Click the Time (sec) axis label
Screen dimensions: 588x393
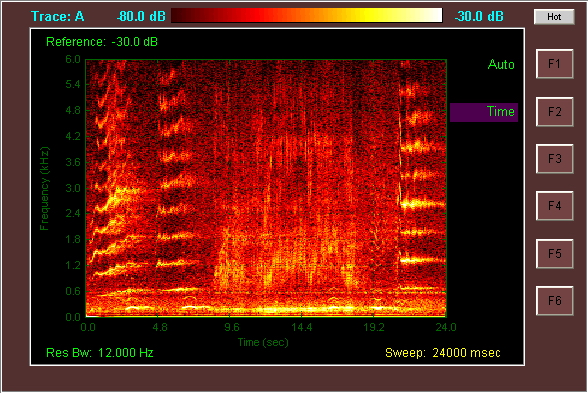pyautogui.click(x=263, y=342)
